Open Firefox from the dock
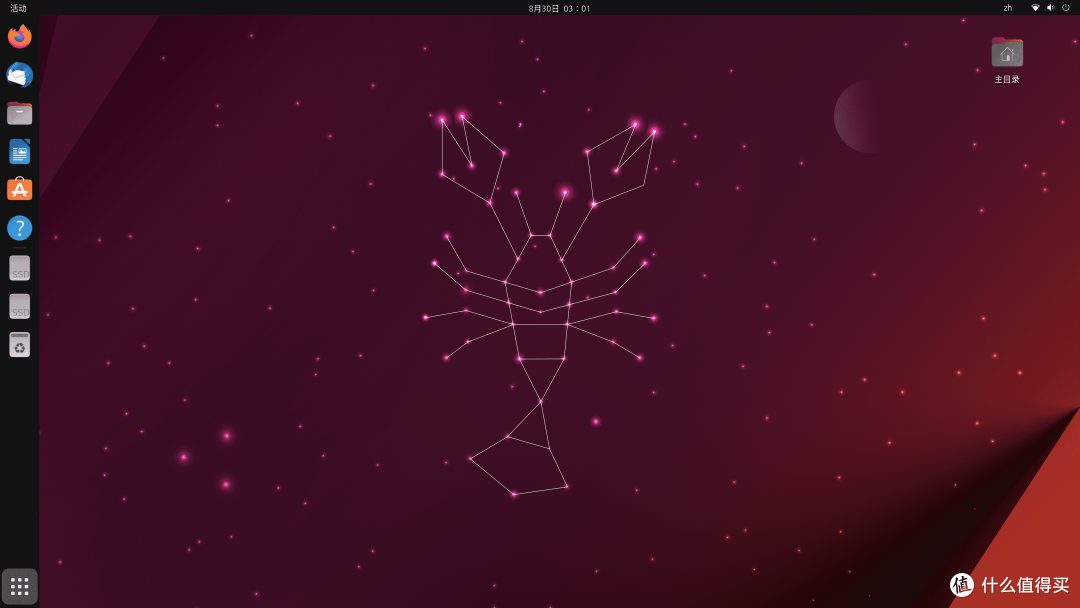Viewport: 1080px width, 608px height. (19, 36)
